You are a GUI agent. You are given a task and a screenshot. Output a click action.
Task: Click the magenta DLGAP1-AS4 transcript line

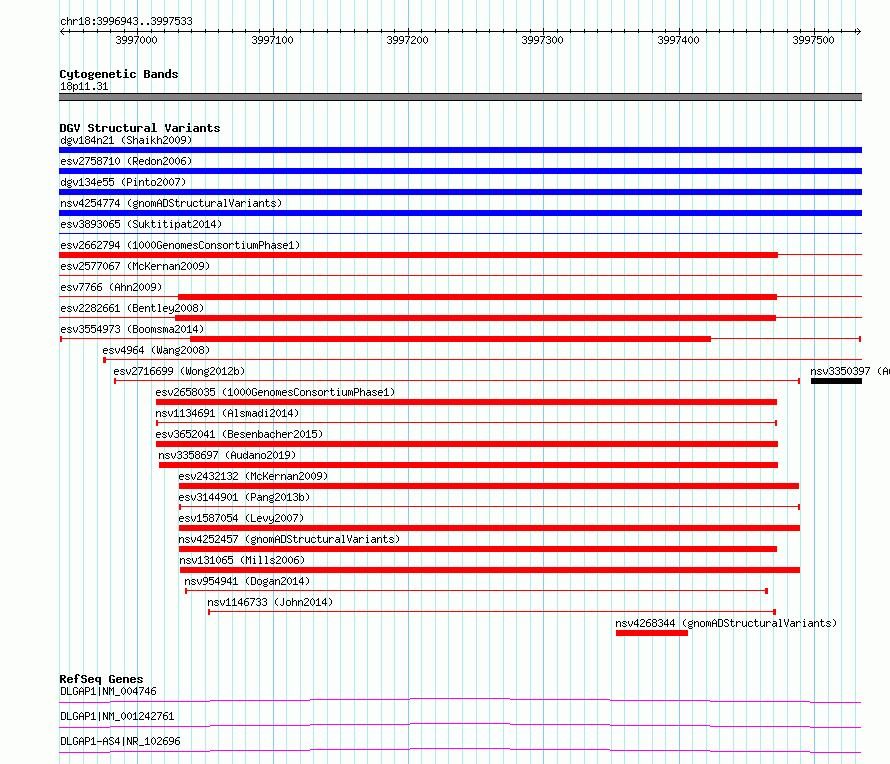pyautogui.click(x=460, y=750)
